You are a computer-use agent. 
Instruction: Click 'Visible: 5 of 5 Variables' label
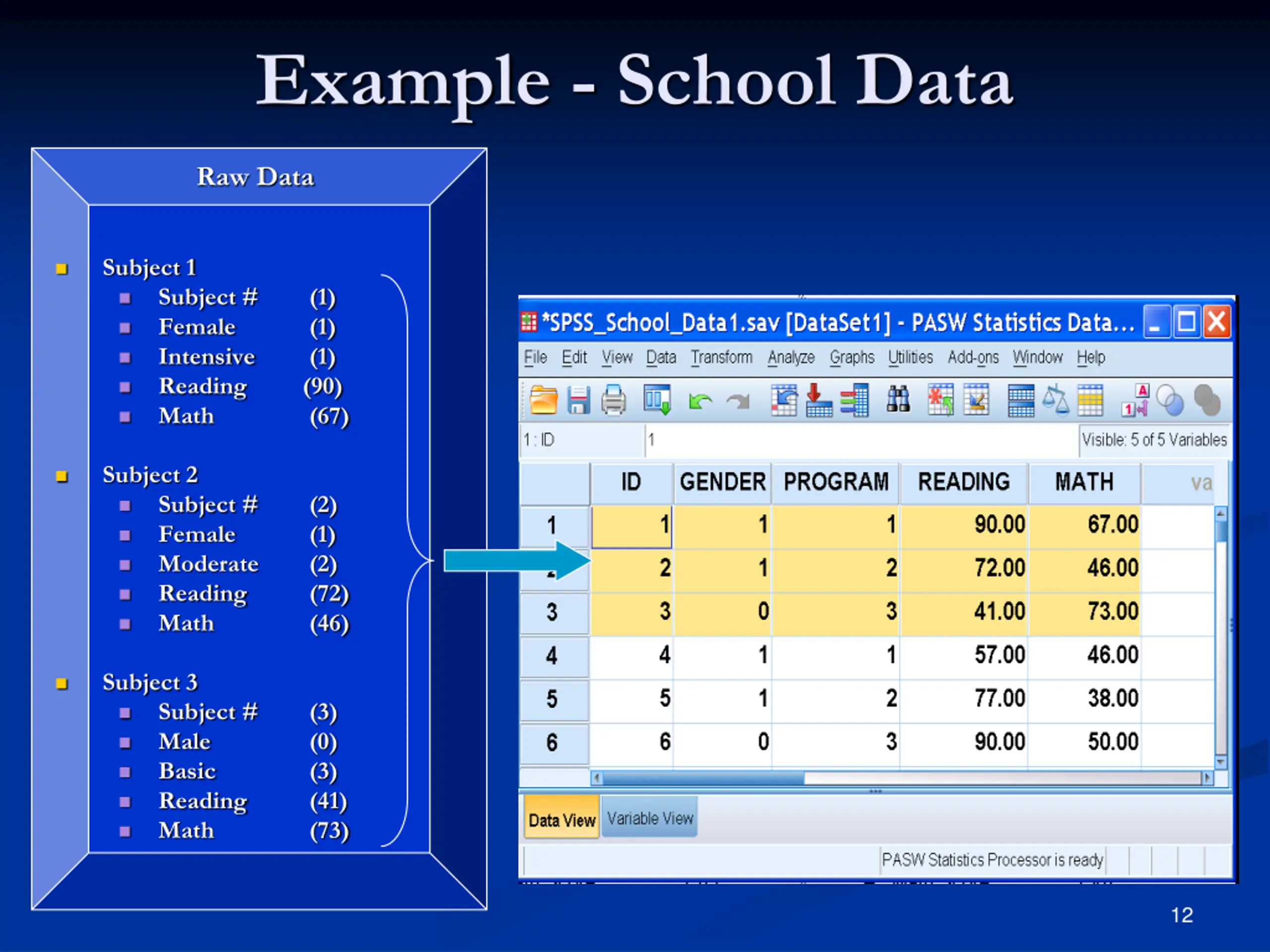1154,440
